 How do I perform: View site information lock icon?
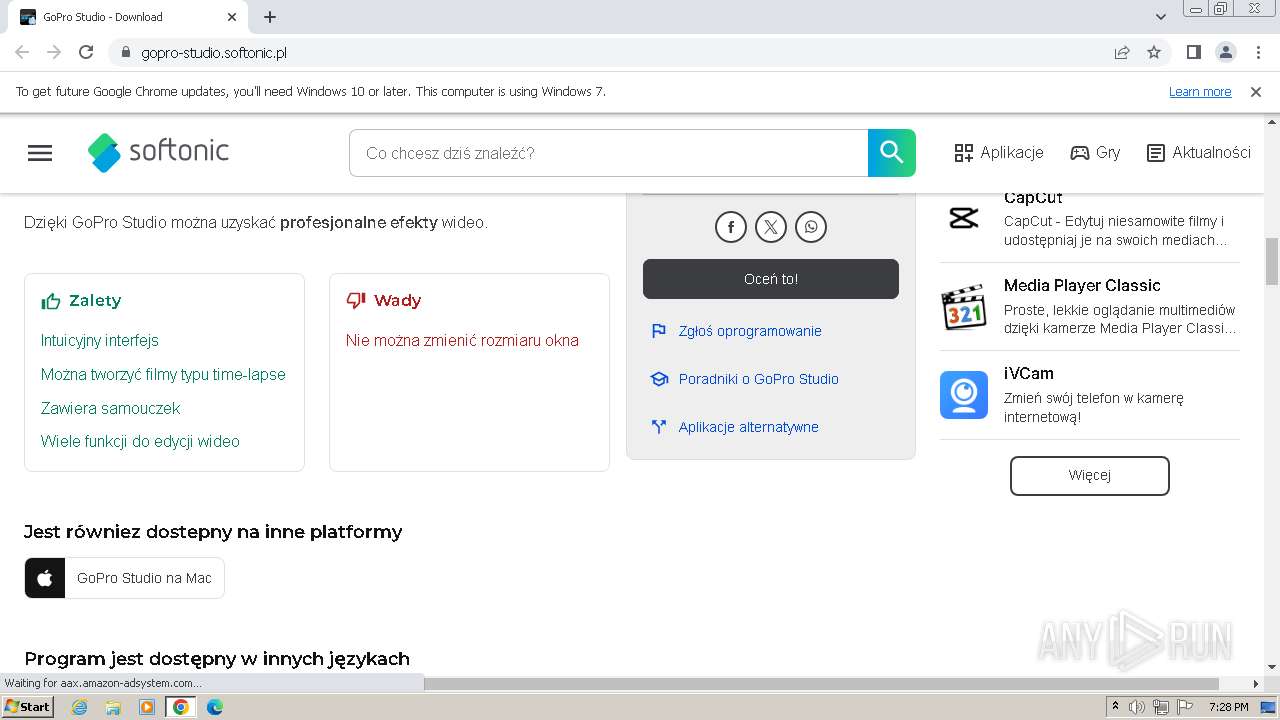coord(125,52)
